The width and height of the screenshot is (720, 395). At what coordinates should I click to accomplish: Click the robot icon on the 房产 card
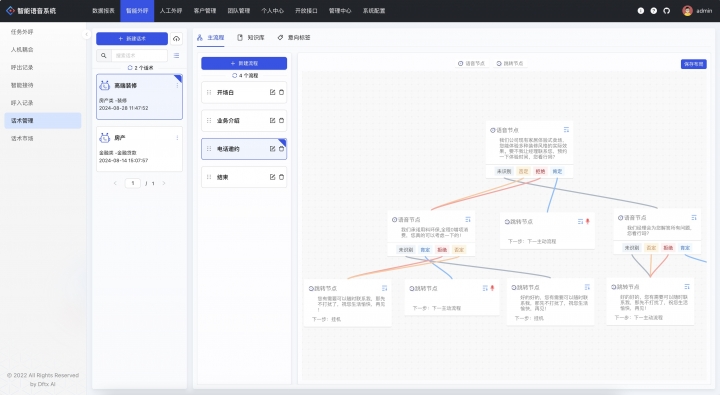coord(105,137)
